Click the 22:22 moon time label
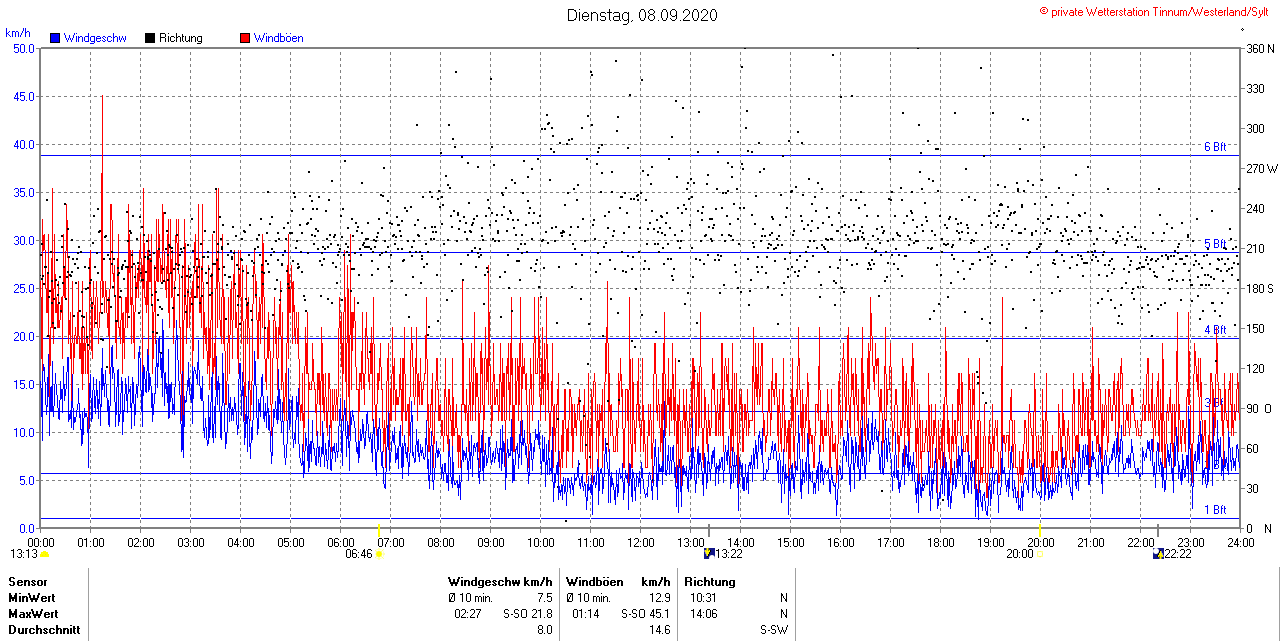This screenshot has height=641, width=1280. 1178,553
